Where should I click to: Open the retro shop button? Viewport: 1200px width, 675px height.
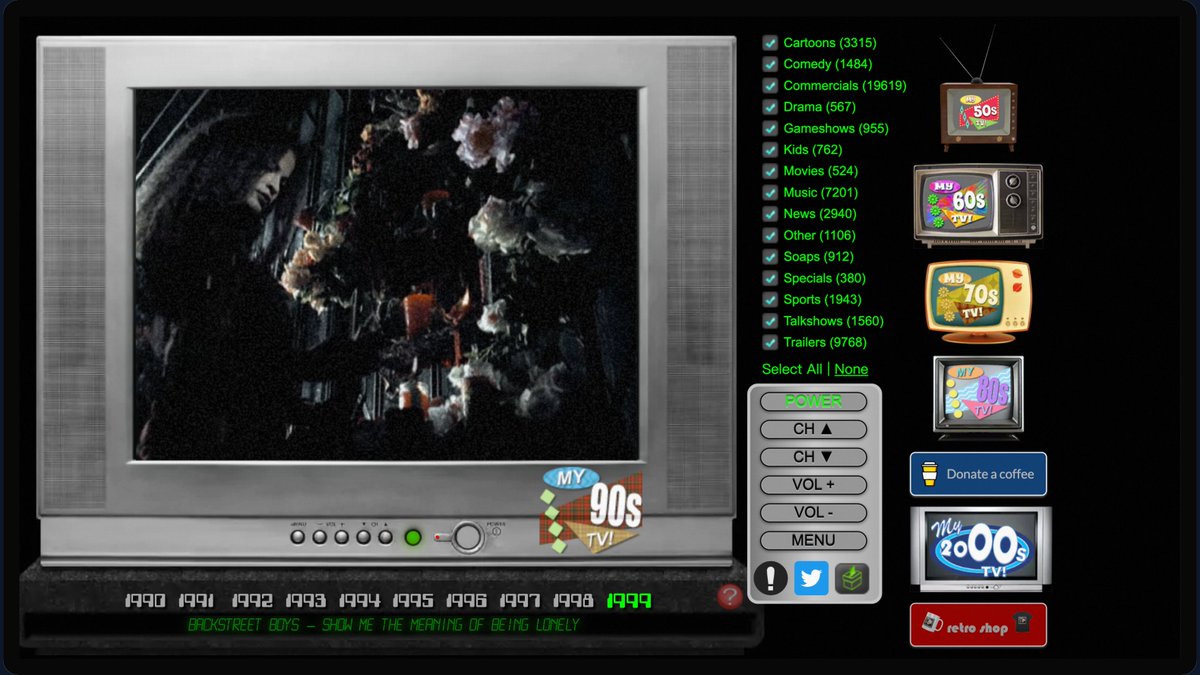(x=978, y=625)
